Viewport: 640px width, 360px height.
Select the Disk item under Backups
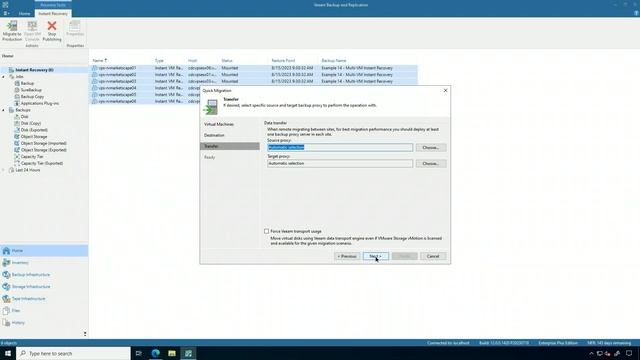(x=24, y=117)
